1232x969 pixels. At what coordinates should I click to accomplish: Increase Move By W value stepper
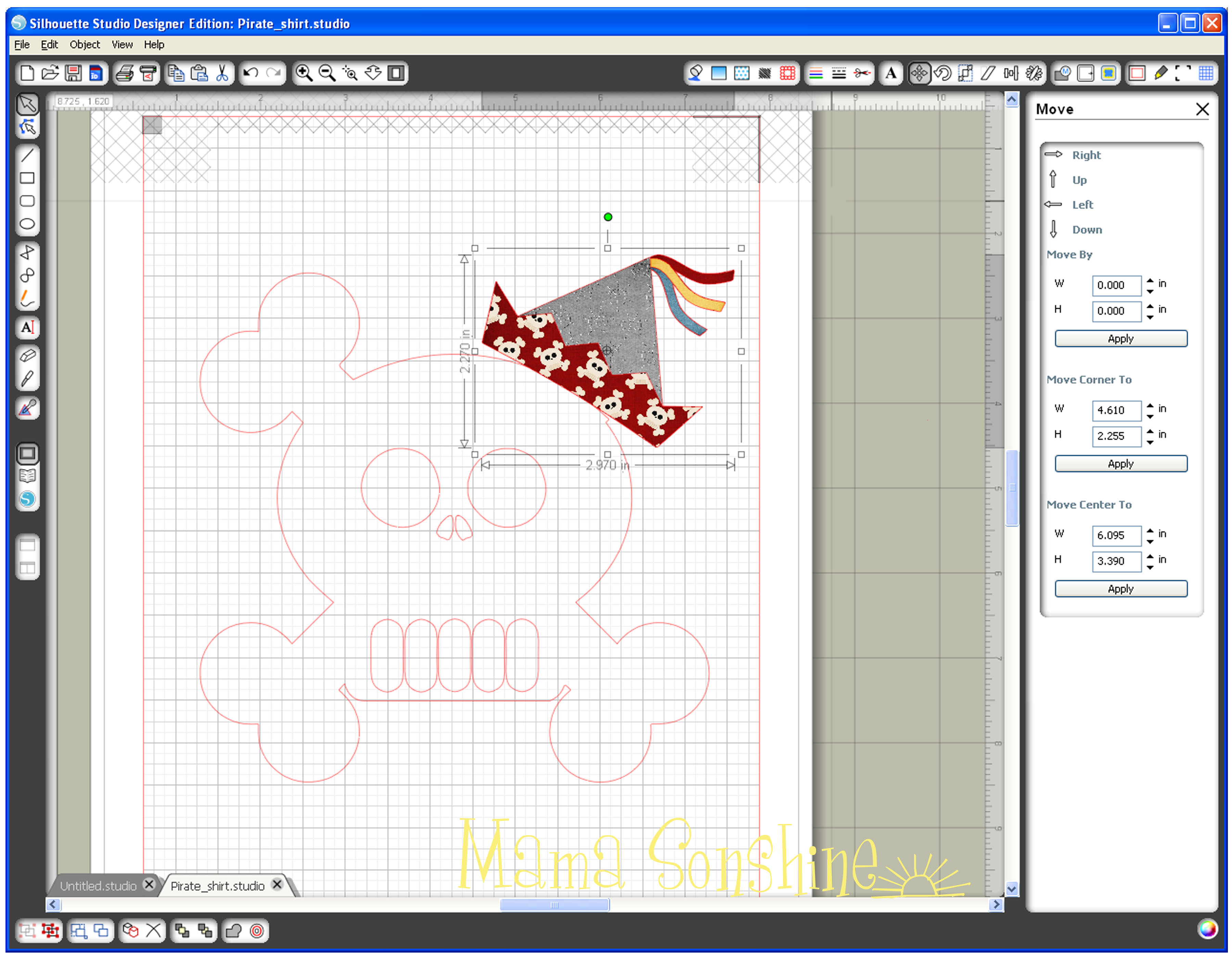click(x=1150, y=280)
